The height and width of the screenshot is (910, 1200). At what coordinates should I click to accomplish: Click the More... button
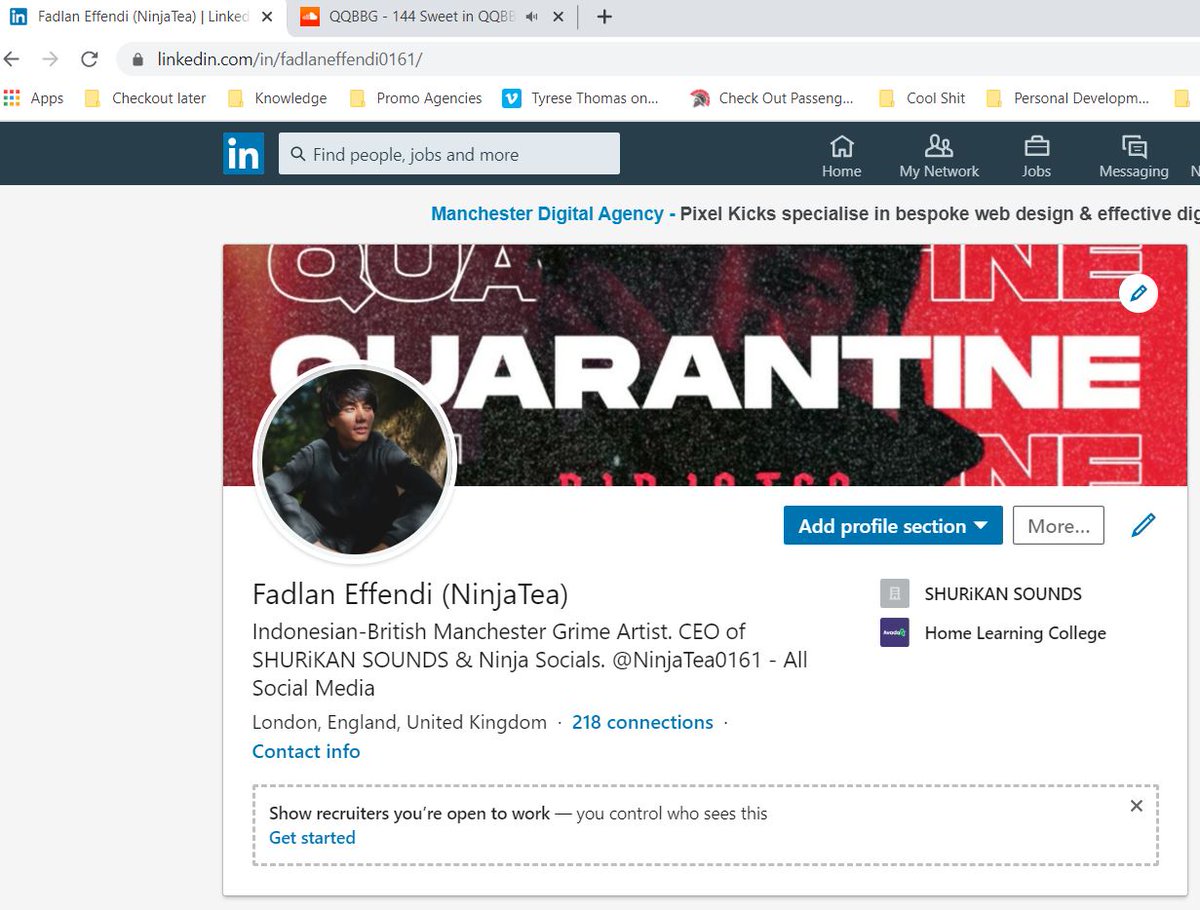(x=1058, y=525)
